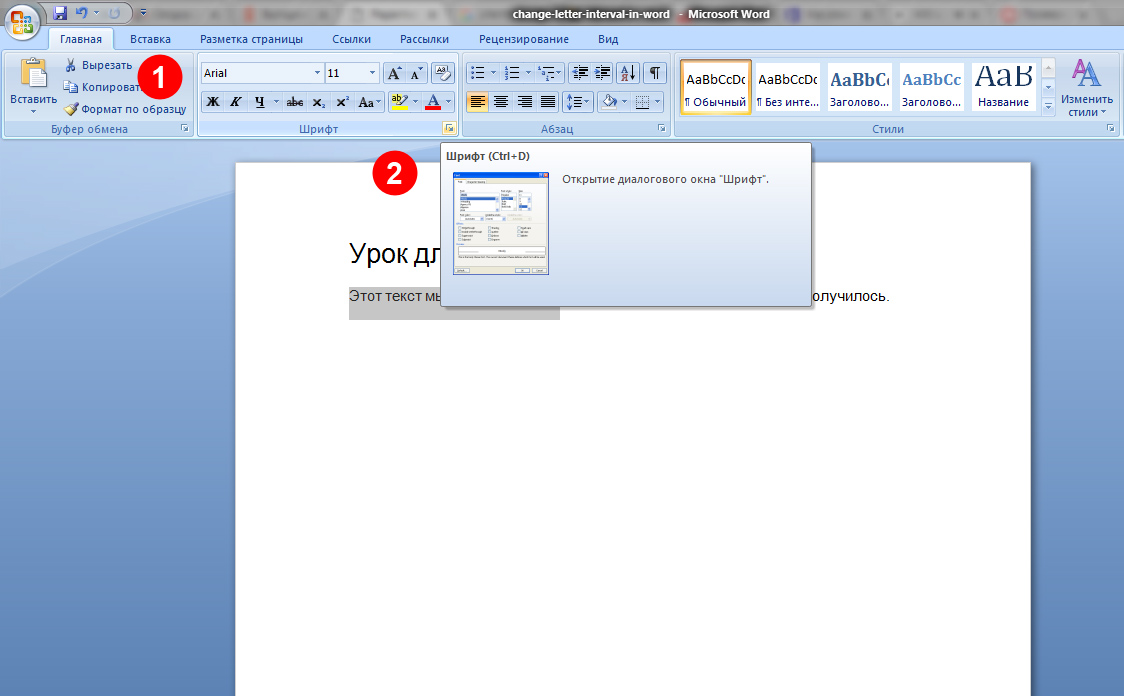Open the undo history dropdown arrow
This screenshot has width=1124, height=696.
coord(97,13)
